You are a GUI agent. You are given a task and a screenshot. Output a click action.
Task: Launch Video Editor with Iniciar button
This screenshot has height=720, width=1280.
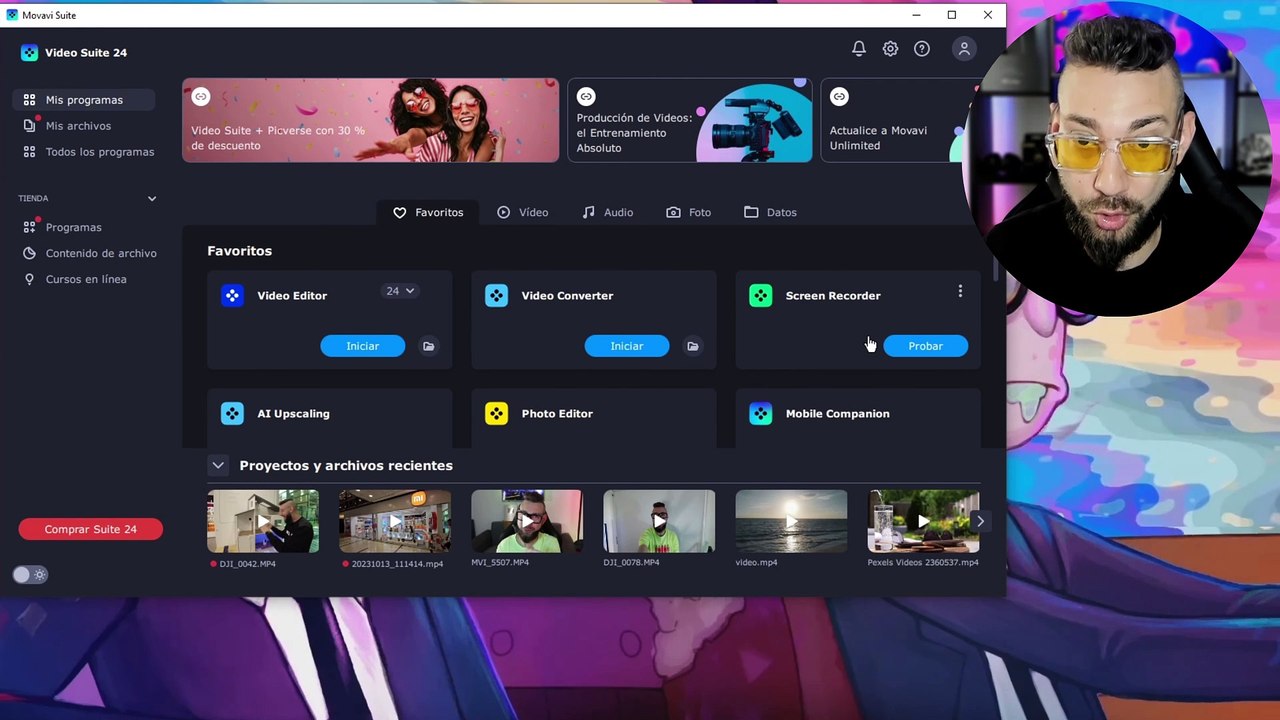point(362,346)
